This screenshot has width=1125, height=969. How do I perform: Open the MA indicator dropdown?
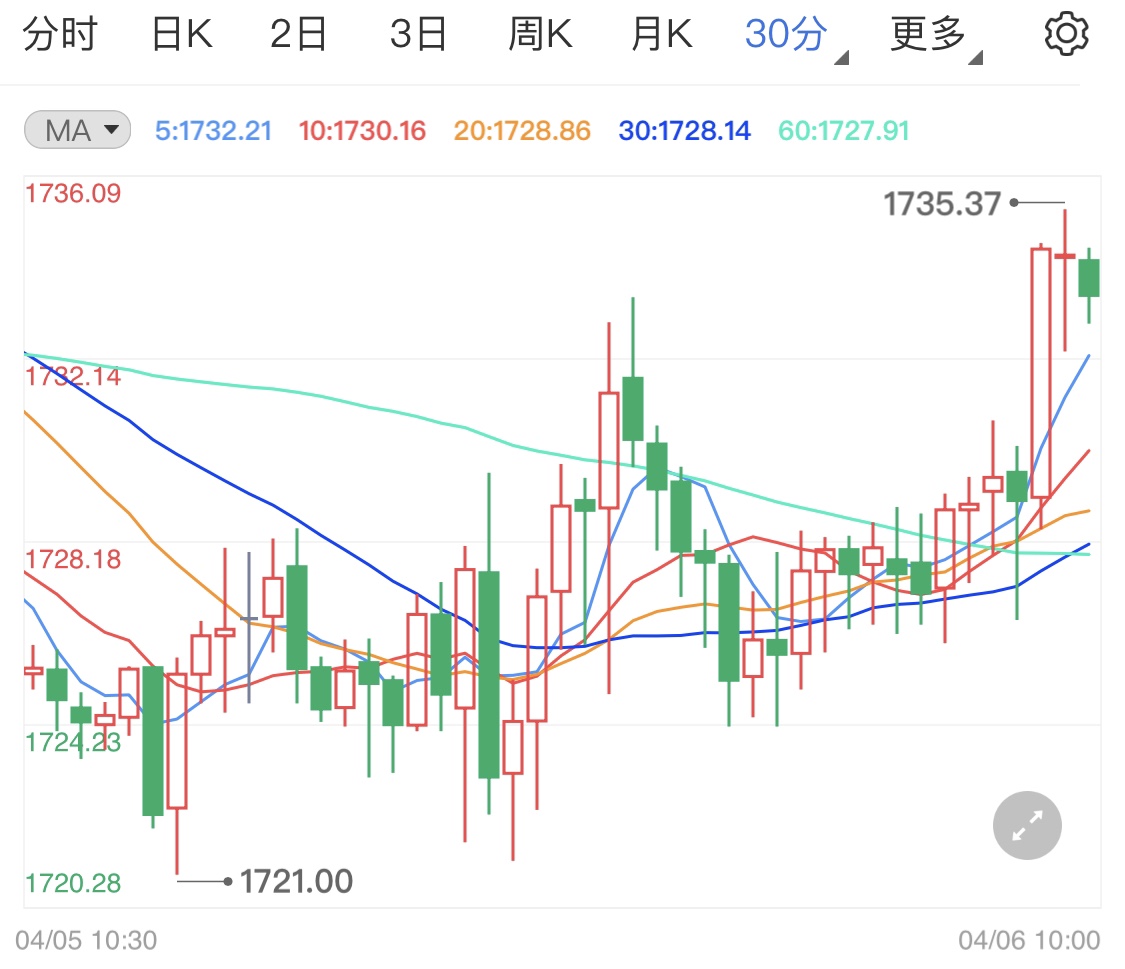tap(77, 130)
